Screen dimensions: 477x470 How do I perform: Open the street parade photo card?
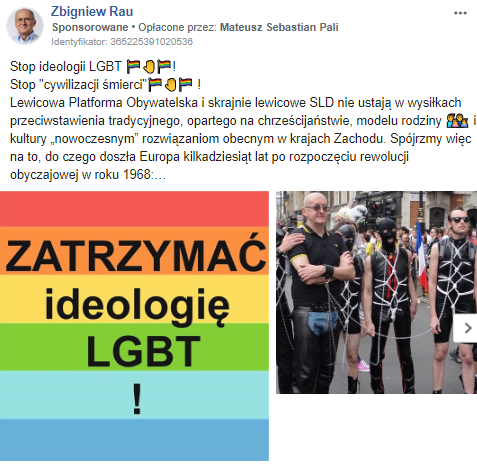[376, 292]
